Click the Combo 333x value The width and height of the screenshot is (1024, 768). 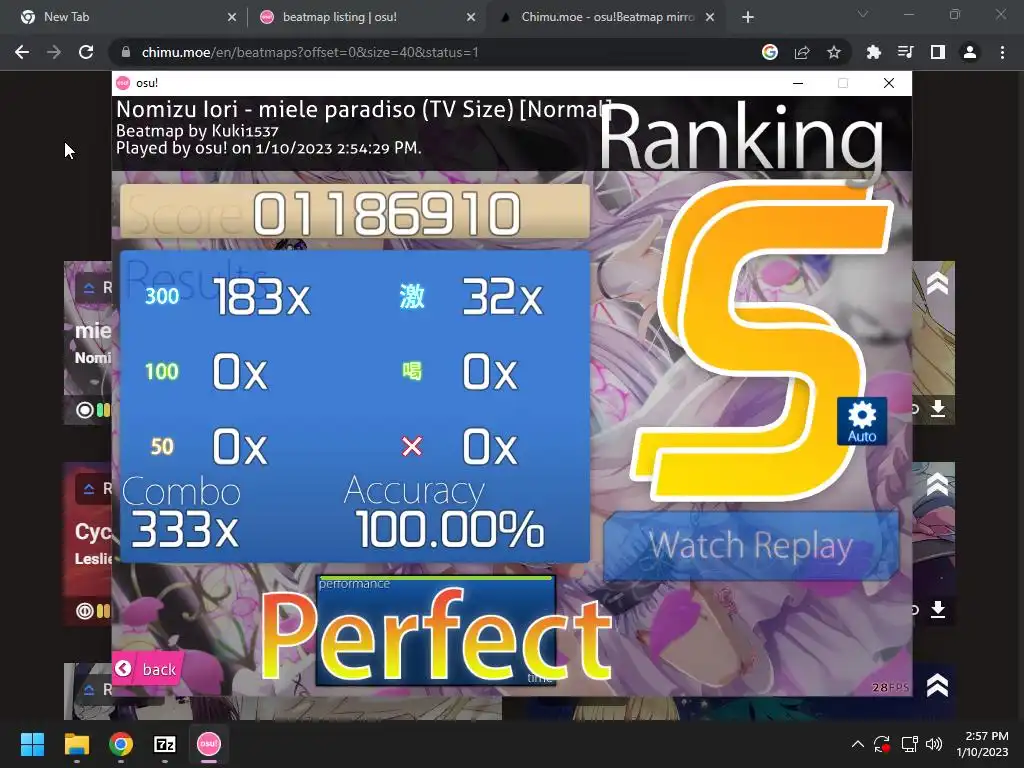tap(185, 529)
